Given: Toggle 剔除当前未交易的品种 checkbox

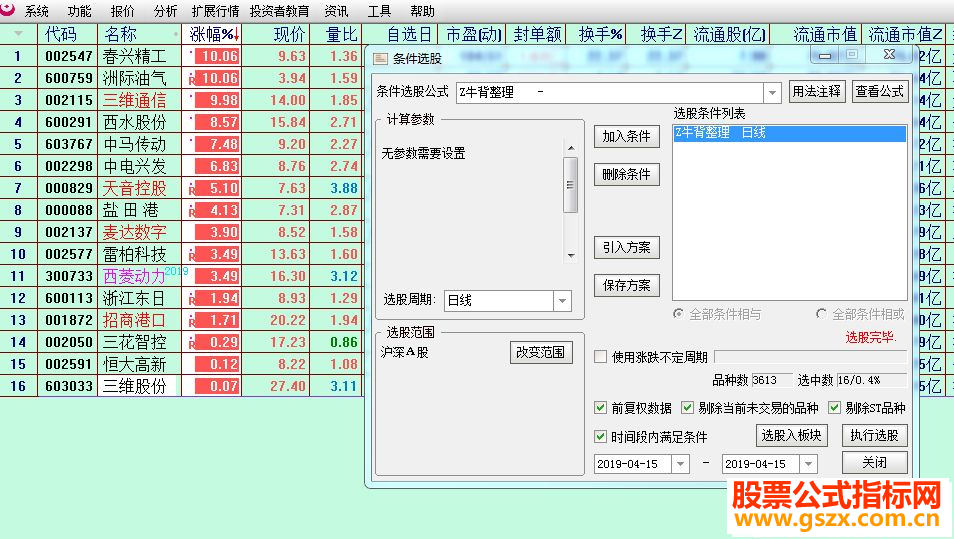Looking at the screenshot, I should (688, 408).
